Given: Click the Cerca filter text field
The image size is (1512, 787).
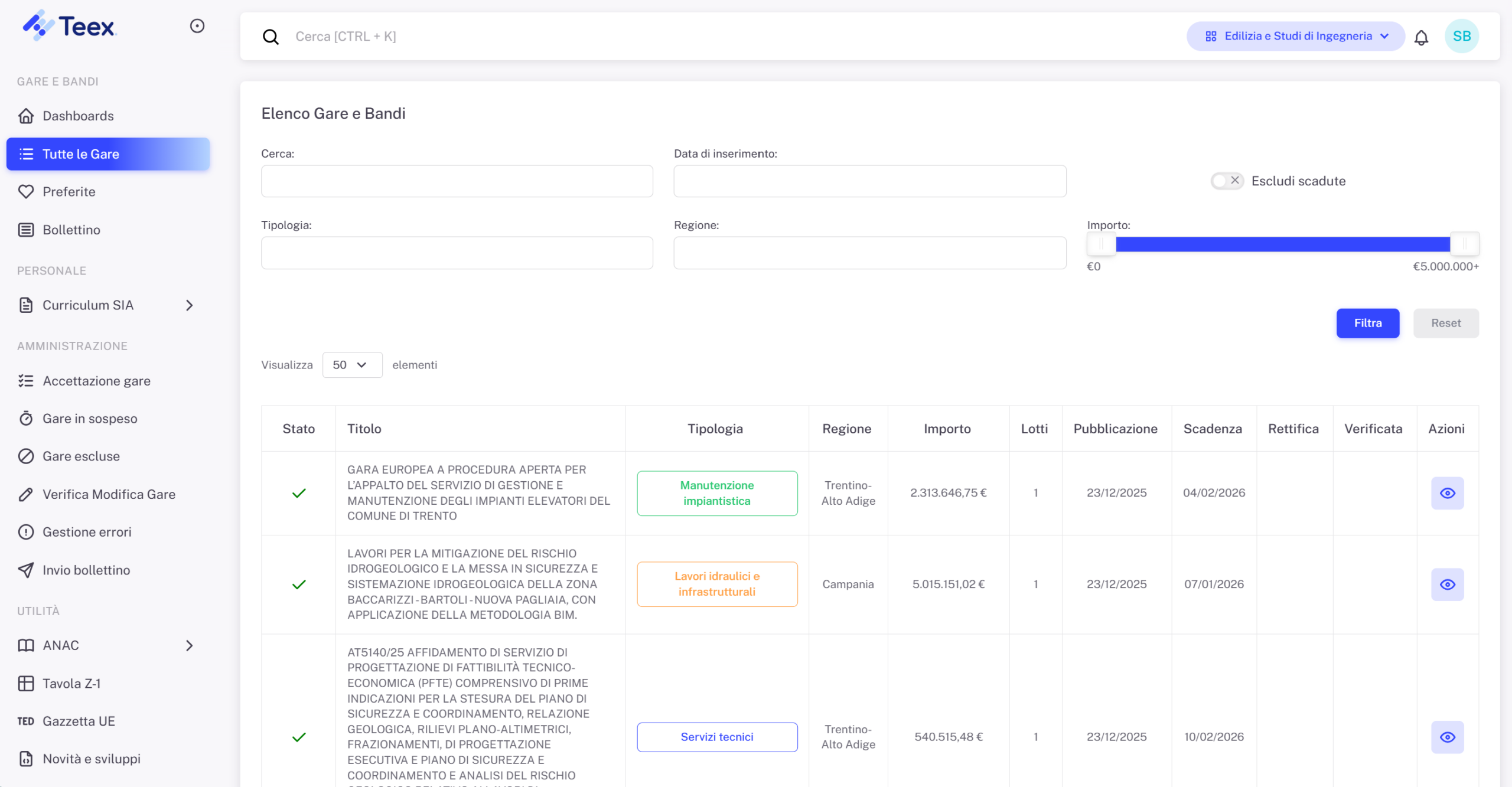Looking at the screenshot, I should point(457,181).
